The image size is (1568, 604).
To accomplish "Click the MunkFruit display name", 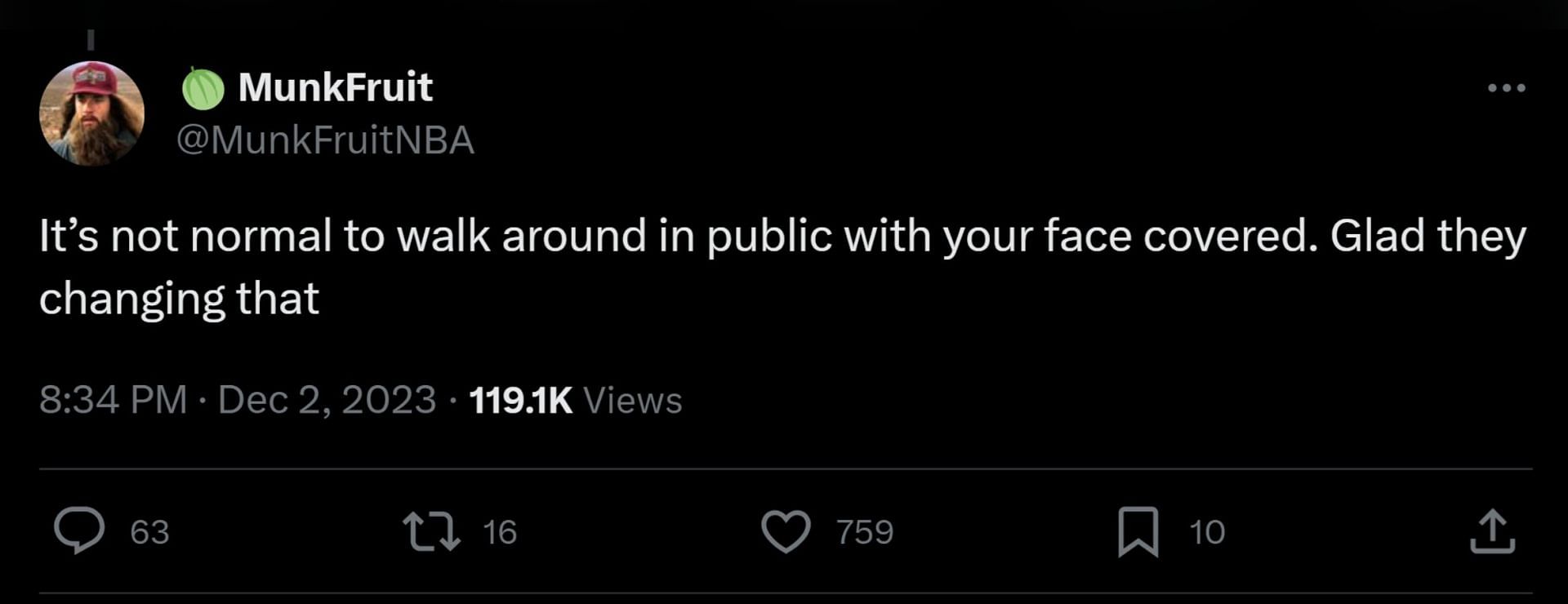I will coord(335,87).
